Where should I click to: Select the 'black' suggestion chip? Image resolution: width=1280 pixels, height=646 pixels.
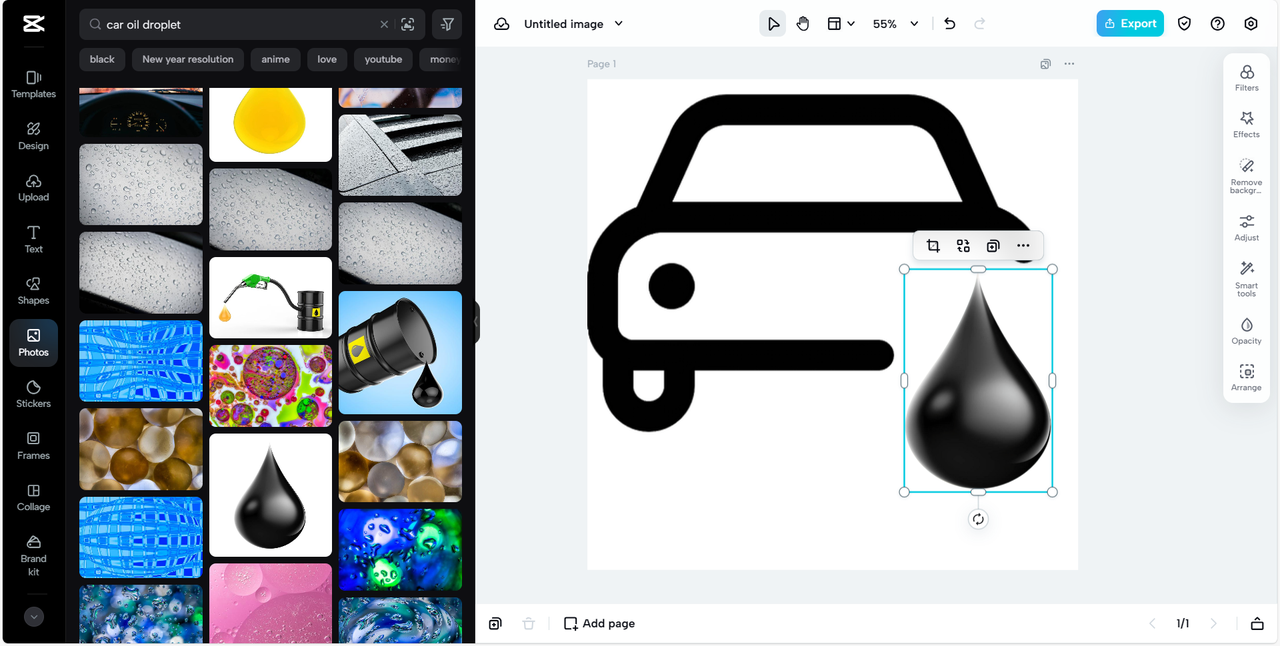coord(102,59)
